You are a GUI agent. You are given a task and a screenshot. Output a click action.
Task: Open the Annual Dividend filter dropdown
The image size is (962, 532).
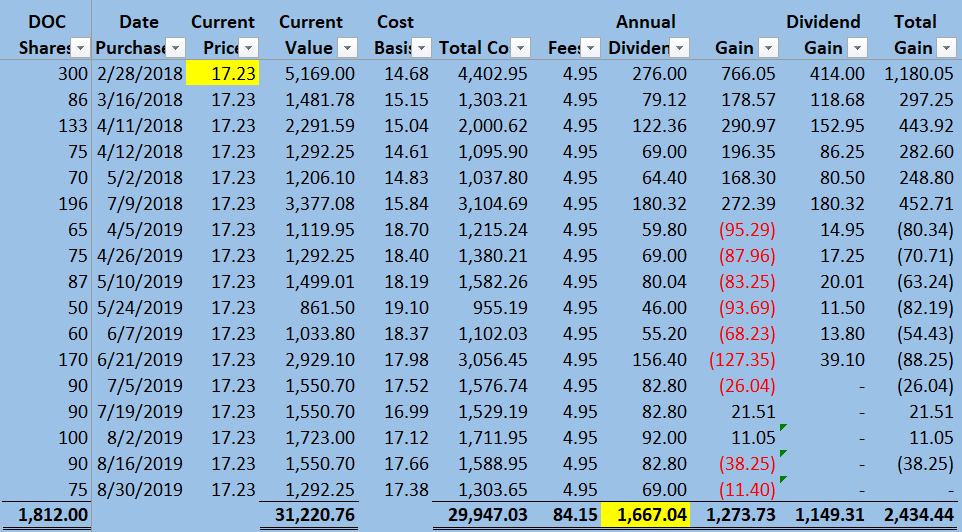680,47
